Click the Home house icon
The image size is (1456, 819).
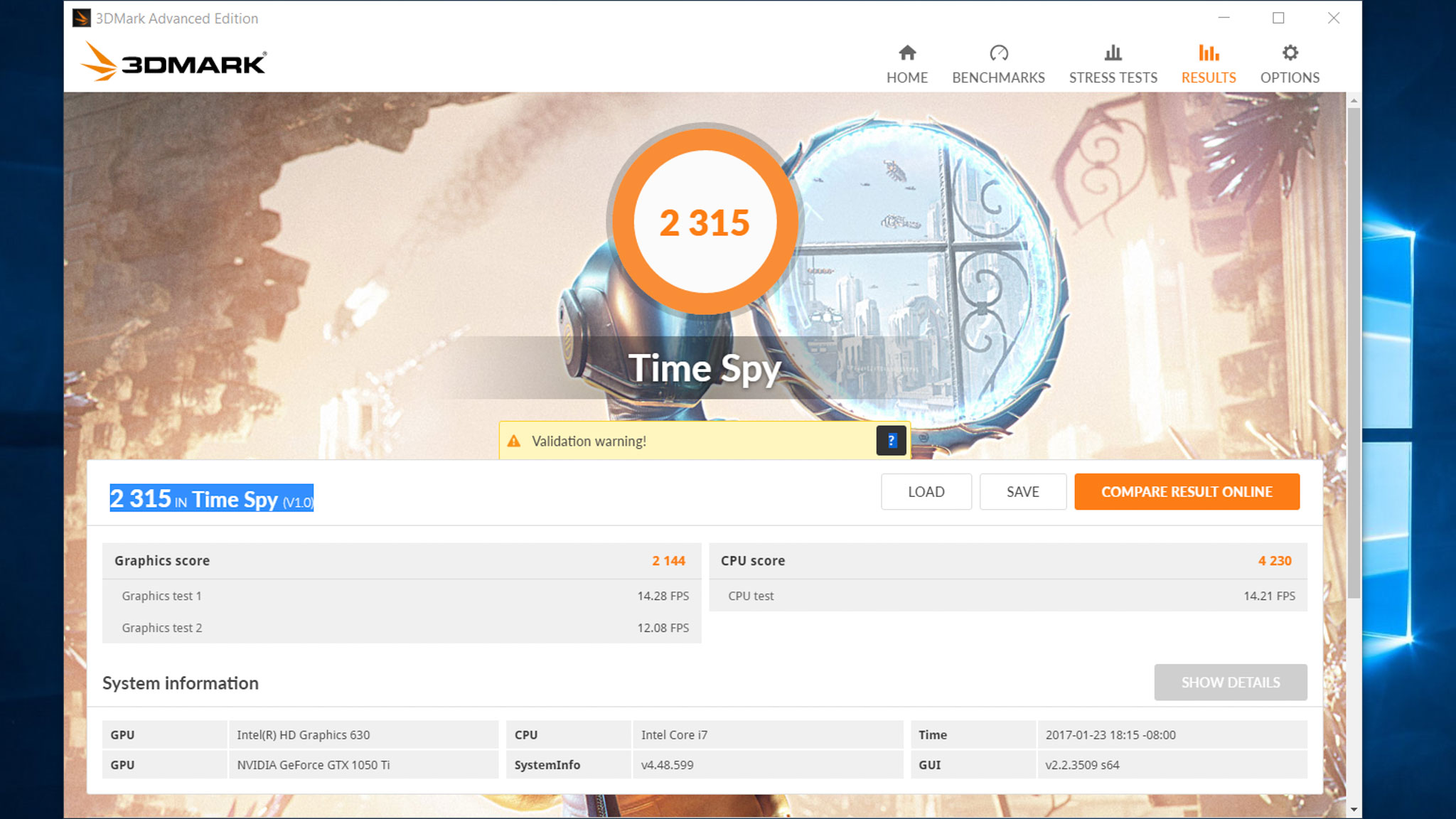click(x=907, y=53)
